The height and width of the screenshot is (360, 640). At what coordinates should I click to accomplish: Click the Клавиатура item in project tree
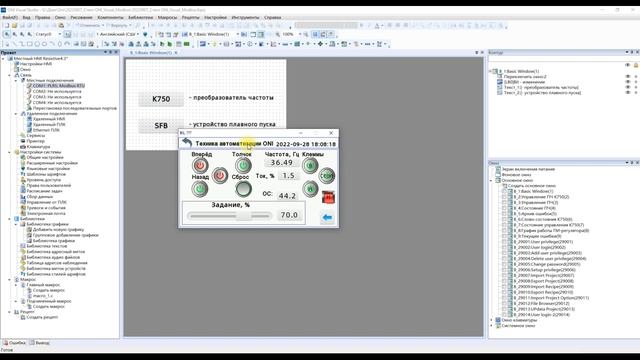point(38,147)
